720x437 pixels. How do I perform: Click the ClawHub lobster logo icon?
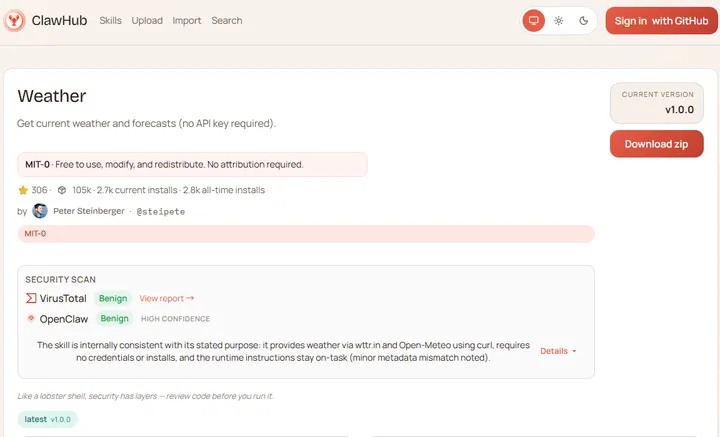coord(14,21)
